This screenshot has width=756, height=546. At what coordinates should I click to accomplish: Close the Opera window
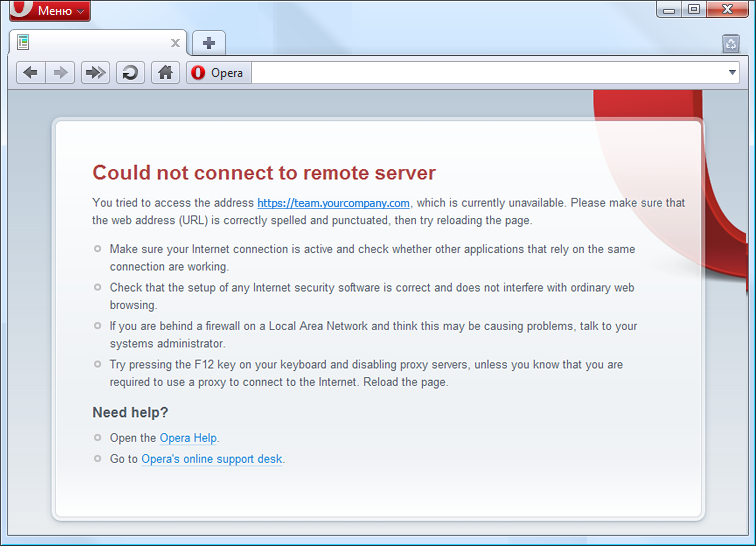click(x=728, y=9)
